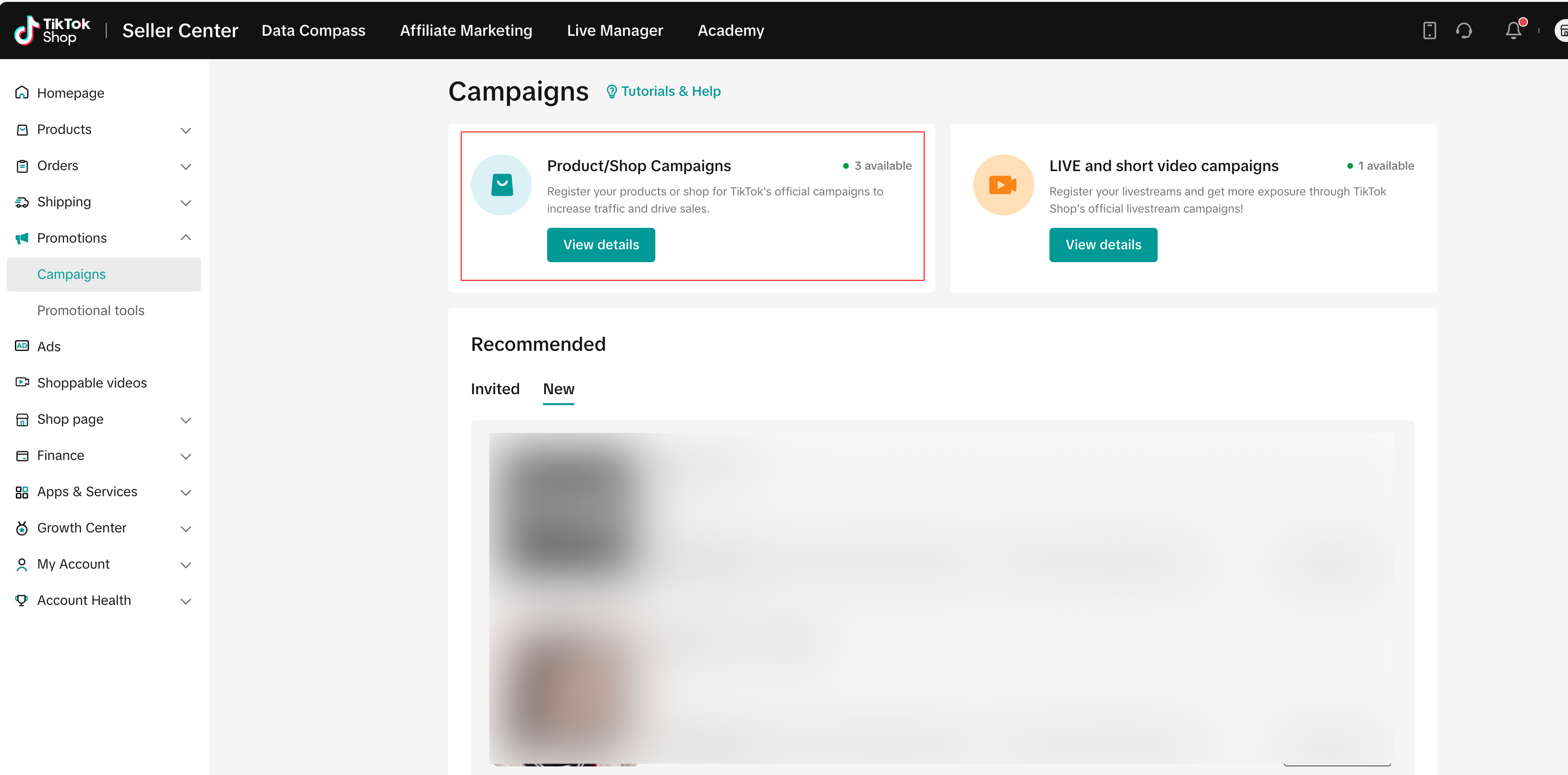View details for Product/Shop Campaigns

point(601,245)
